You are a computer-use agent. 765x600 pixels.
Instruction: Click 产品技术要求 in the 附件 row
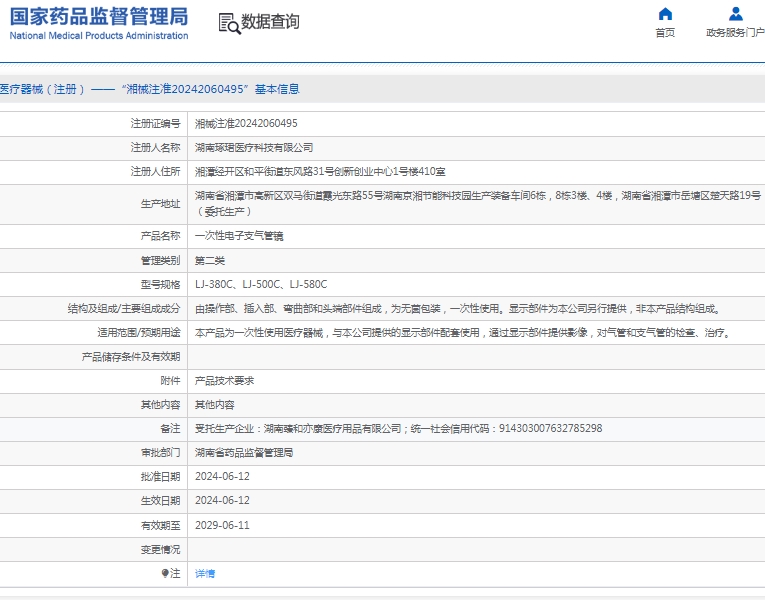pyautogui.click(x=224, y=380)
